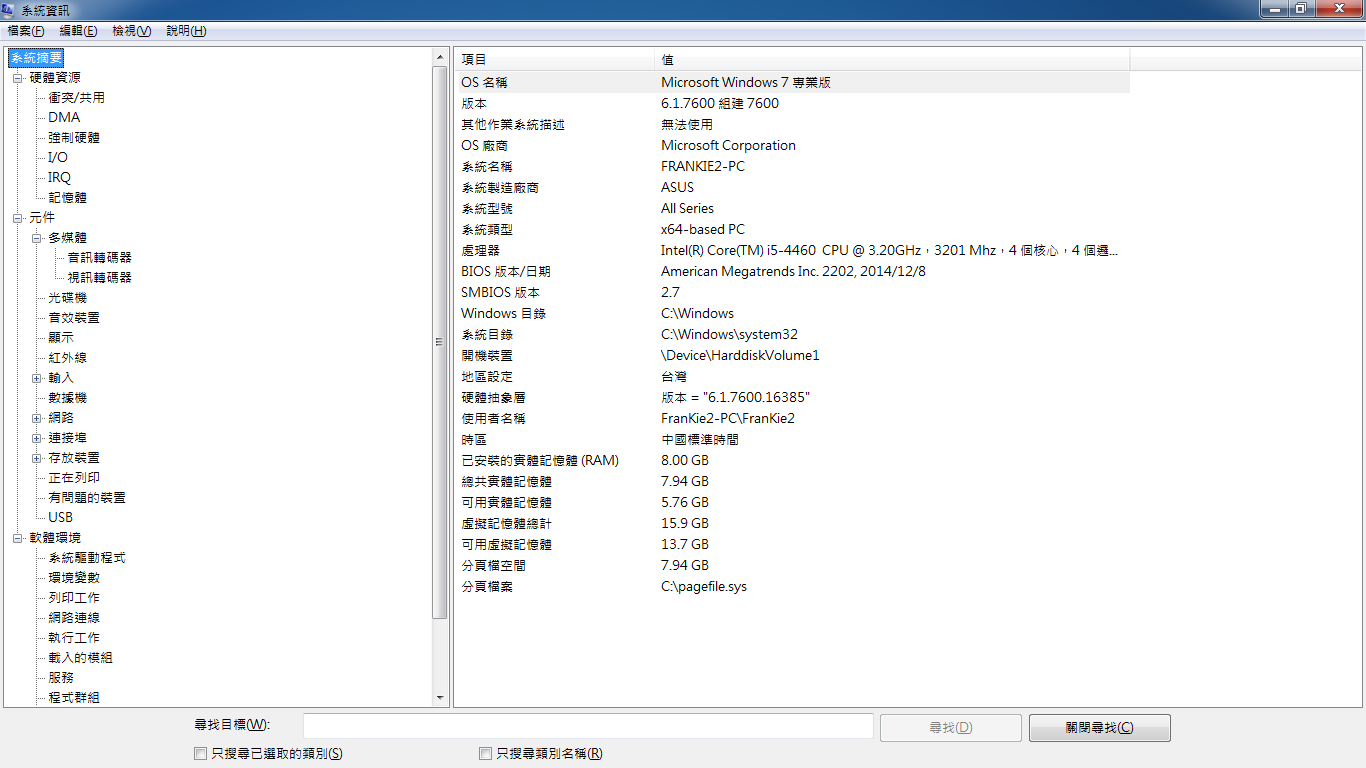The image size is (1366, 768).
Task: Select the 可用虛擬記憶體 row
Action: (793, 544)
